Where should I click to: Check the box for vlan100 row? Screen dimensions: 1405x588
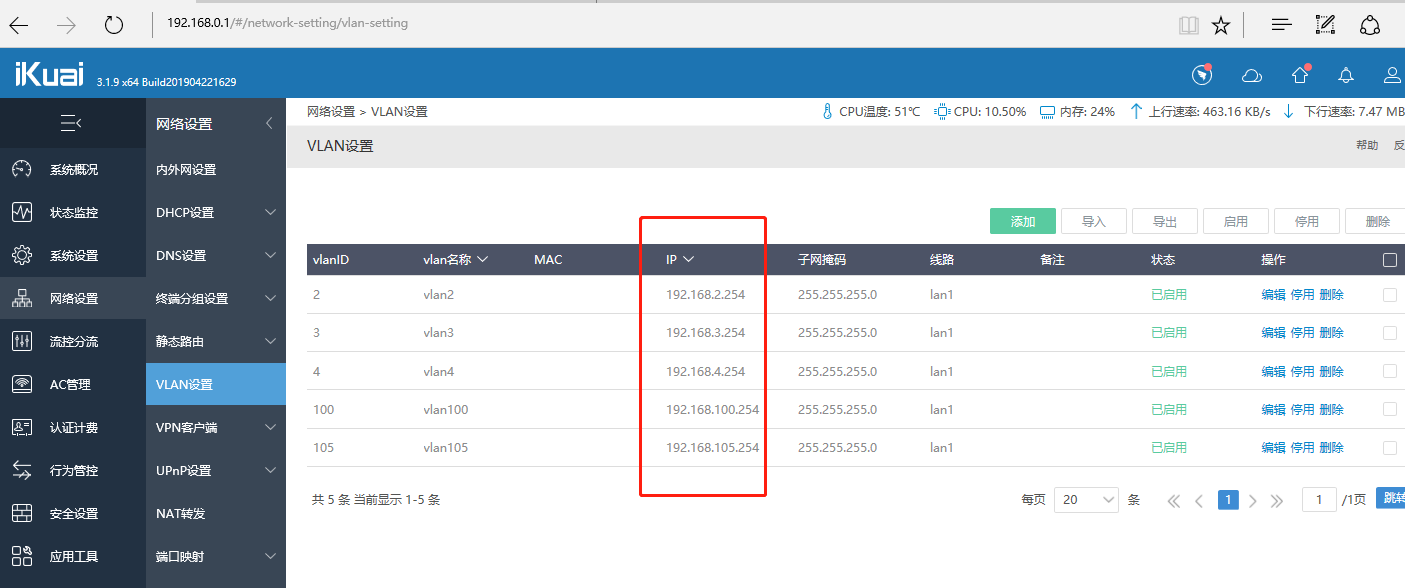[1390, 409]
